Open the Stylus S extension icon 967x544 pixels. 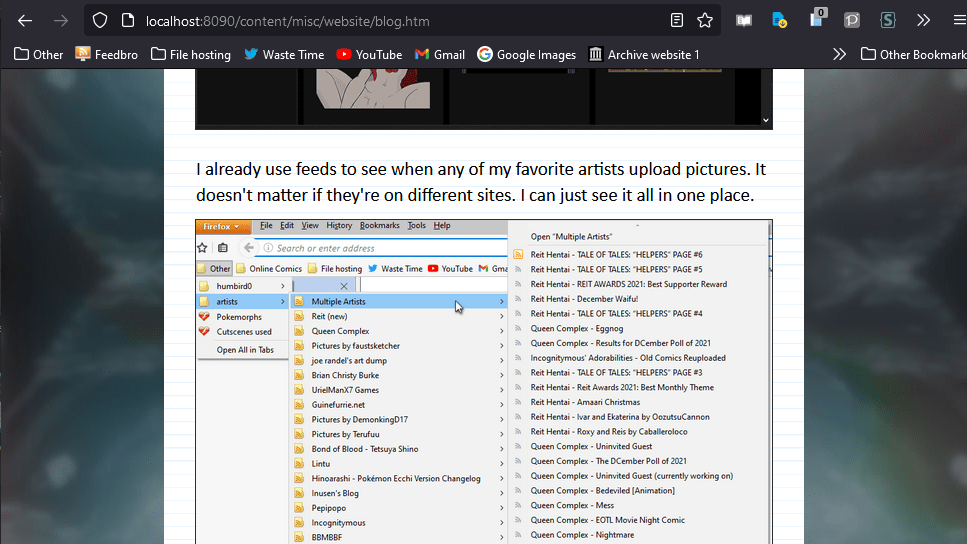887,20
